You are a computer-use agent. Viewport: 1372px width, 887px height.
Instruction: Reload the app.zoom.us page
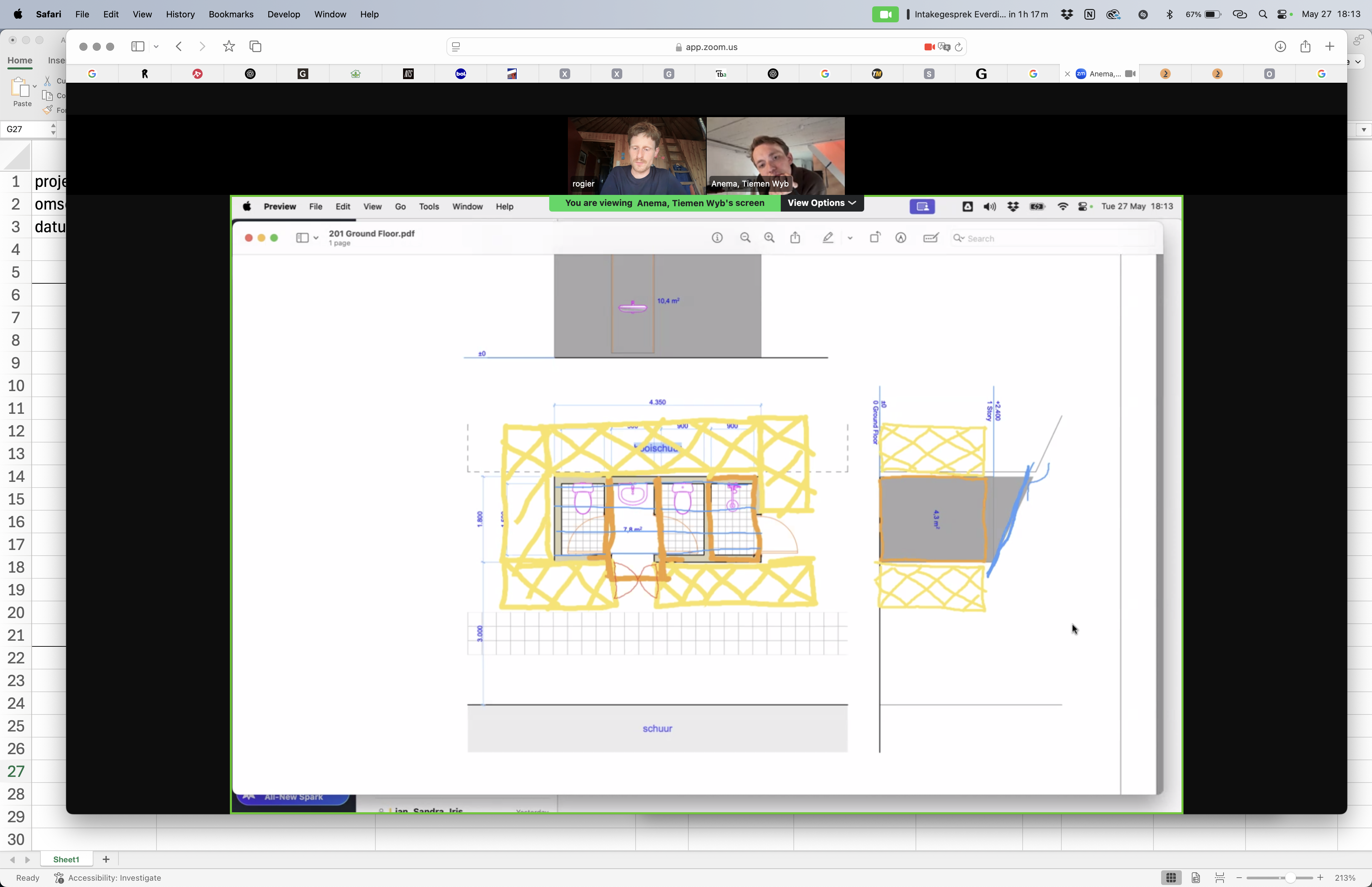[959, 47]
